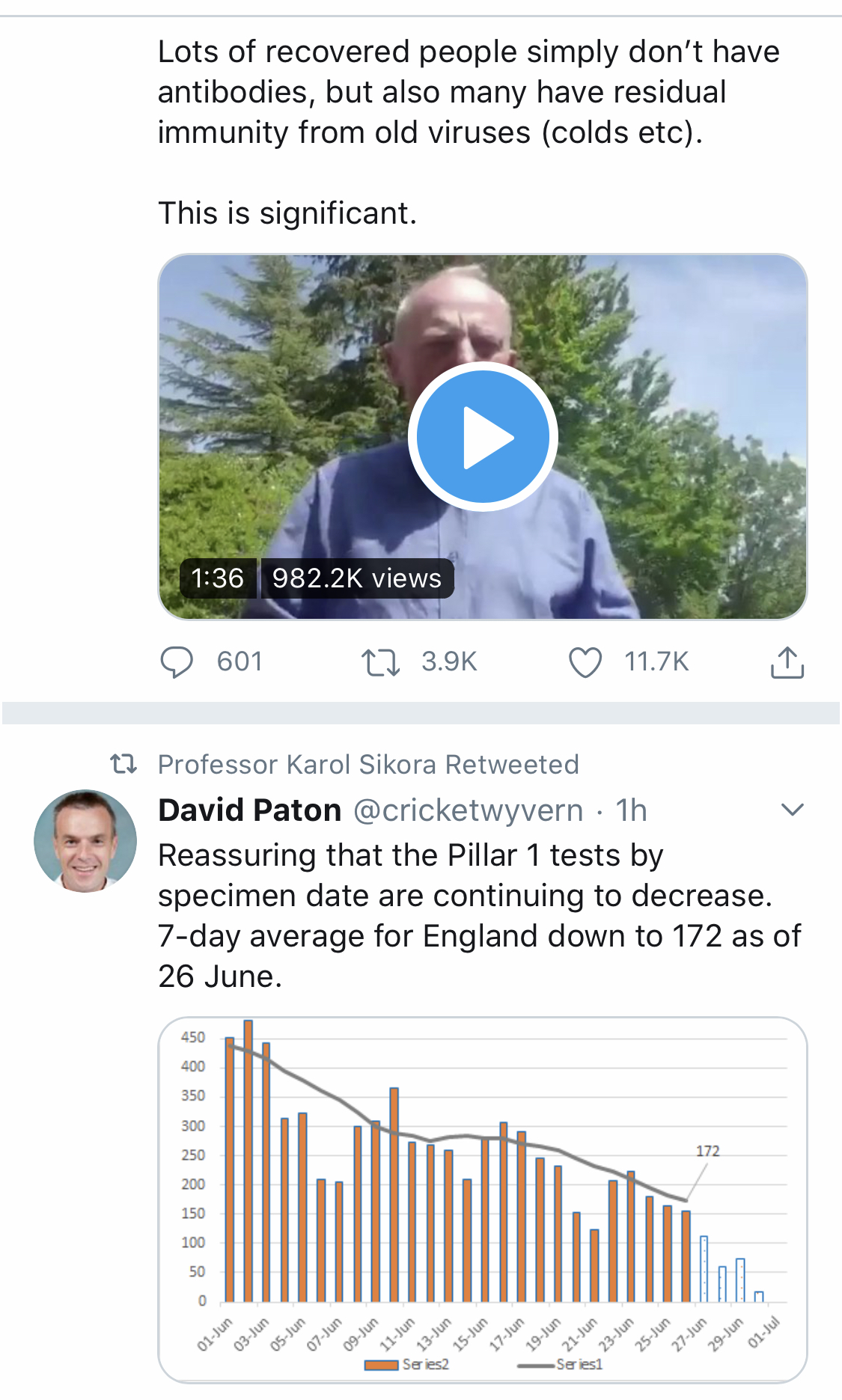Click the 1:36 video duration badge

[x=218, y=578]
